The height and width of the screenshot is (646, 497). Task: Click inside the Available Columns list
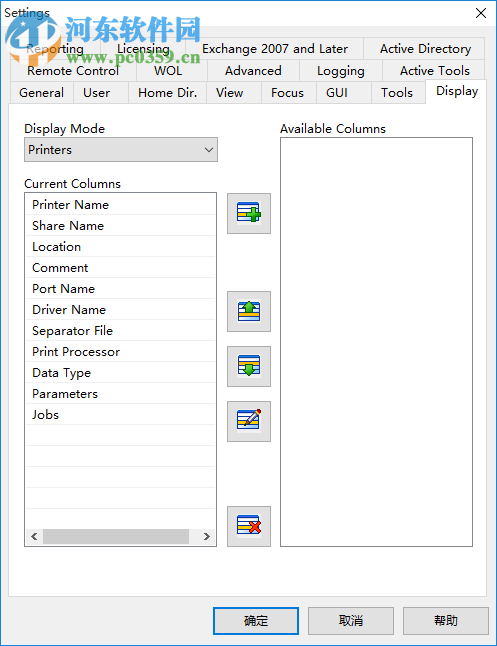coord(376,342)
